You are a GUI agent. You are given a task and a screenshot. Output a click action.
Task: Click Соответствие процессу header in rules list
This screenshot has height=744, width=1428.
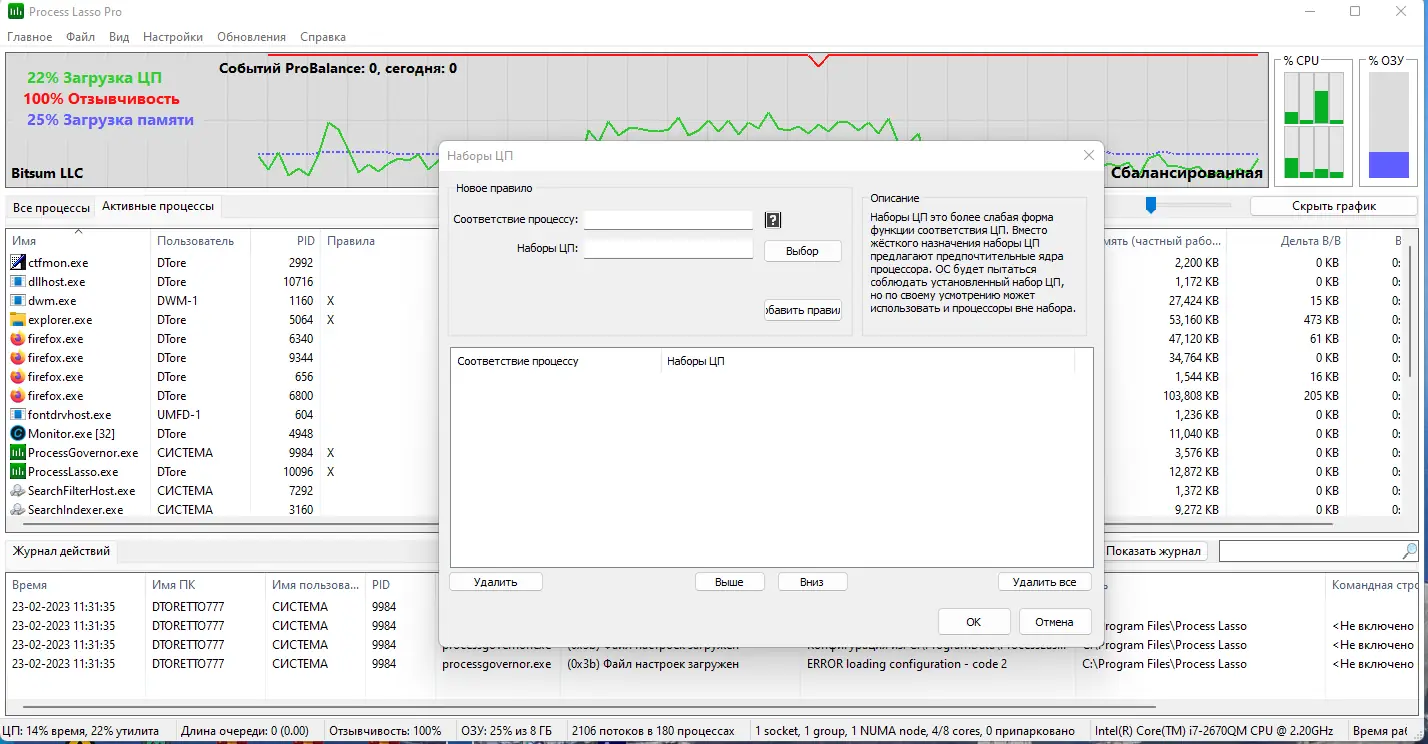pos(556,361)
